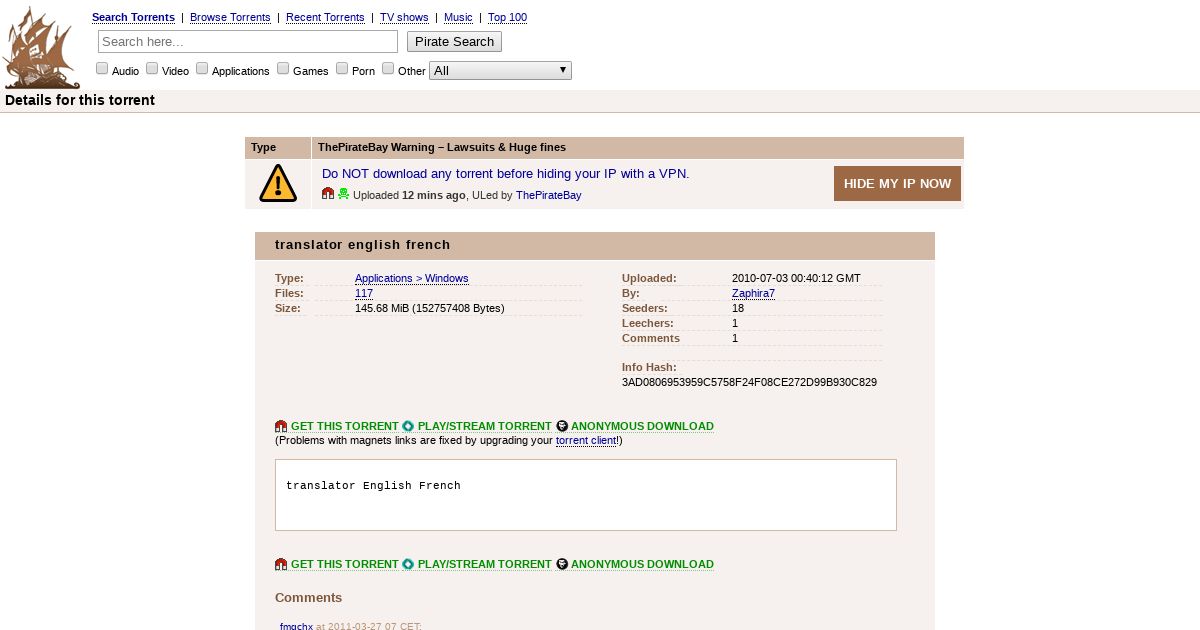Click the Comments heading
Image resolution: width=1200 pixels, height=630 pixels.
[x=308, y=597]
